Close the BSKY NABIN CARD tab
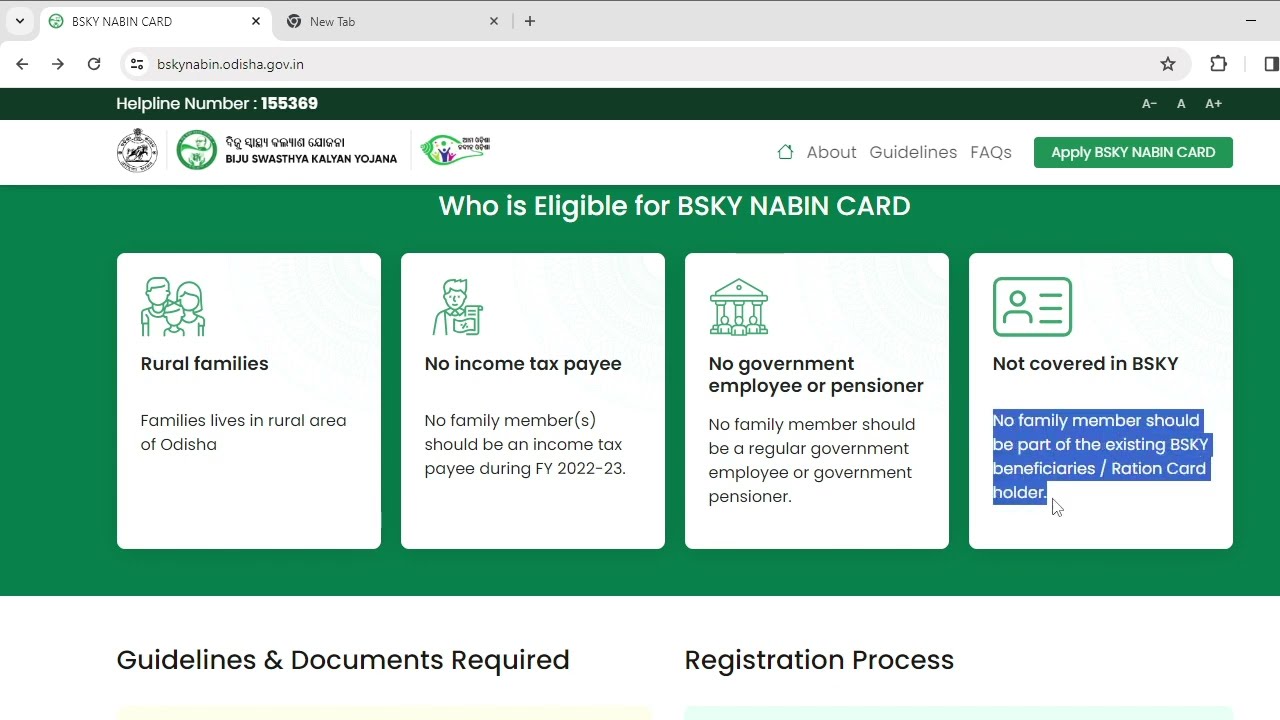This screenshot has width=1280, height=720. click(x=256, y=21)
